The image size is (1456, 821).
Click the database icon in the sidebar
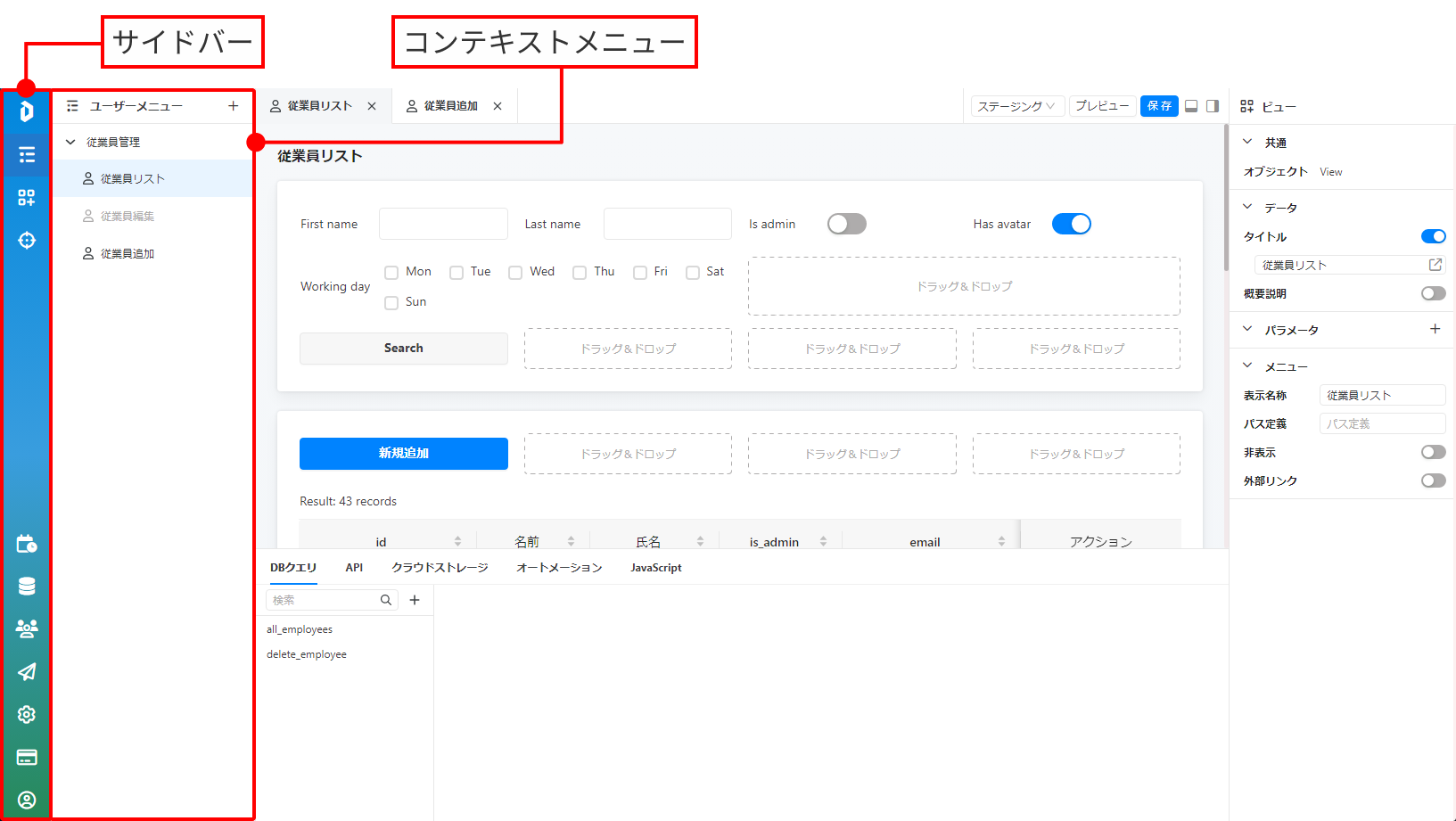pos(27,586)
